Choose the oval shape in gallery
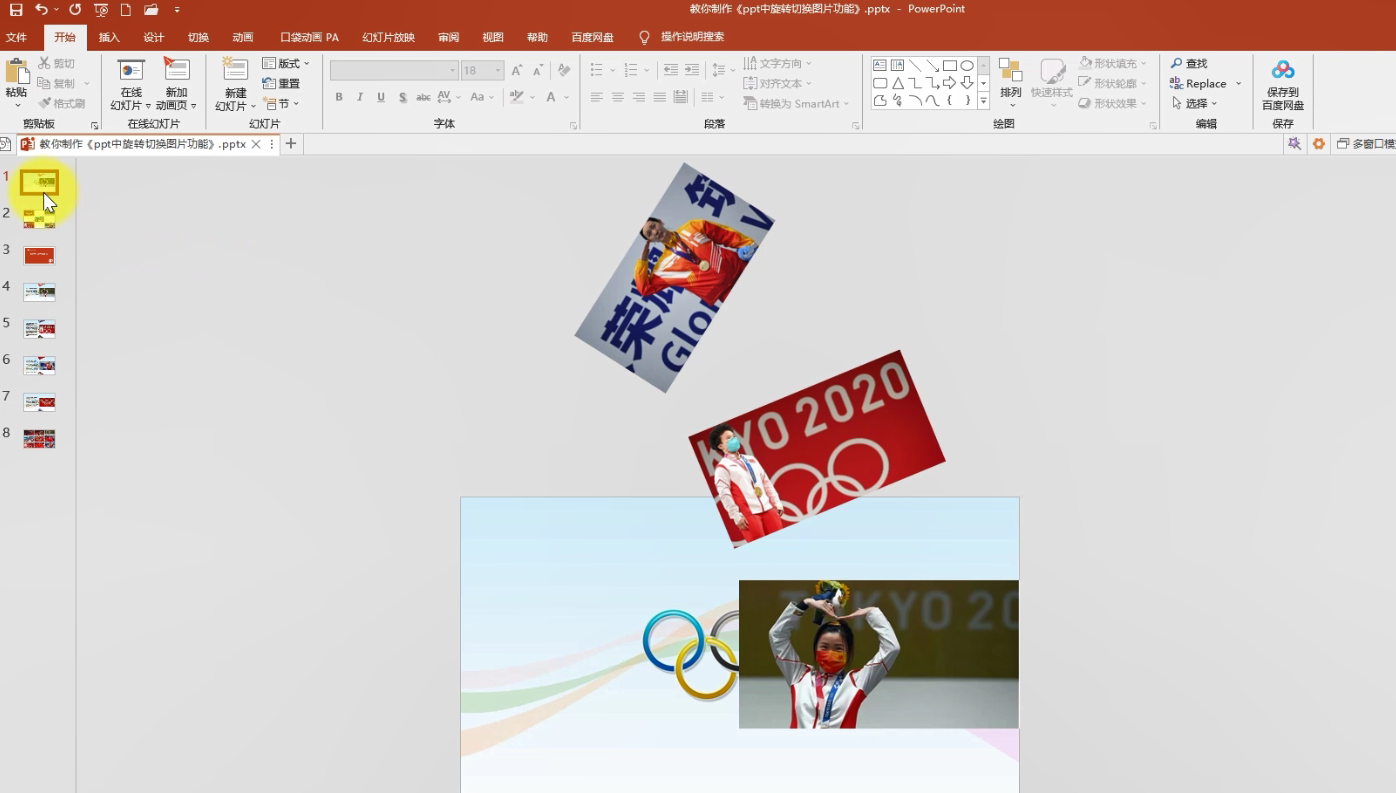The image size is (1396, 793). click(967, 65)
